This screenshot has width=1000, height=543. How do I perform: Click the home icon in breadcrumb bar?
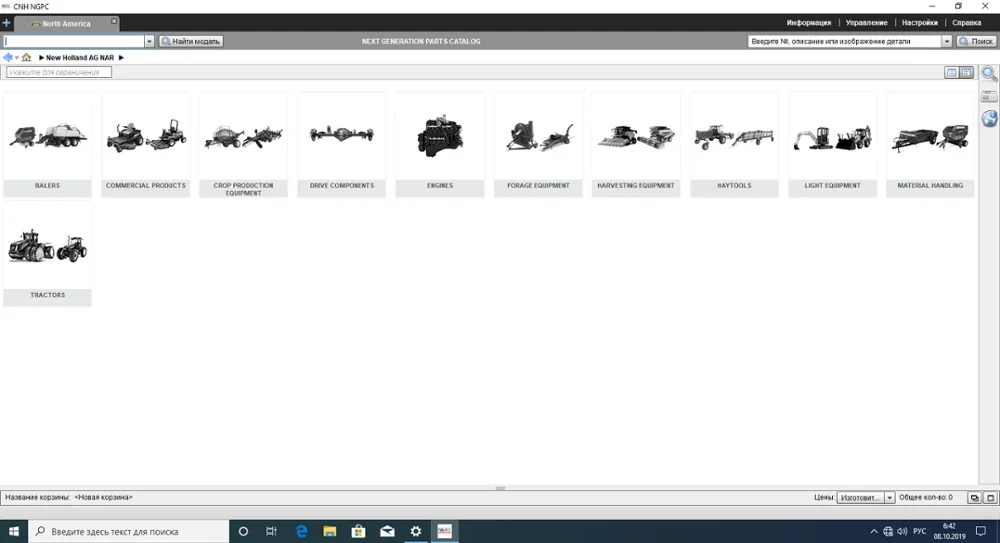[x=26, y=58]
